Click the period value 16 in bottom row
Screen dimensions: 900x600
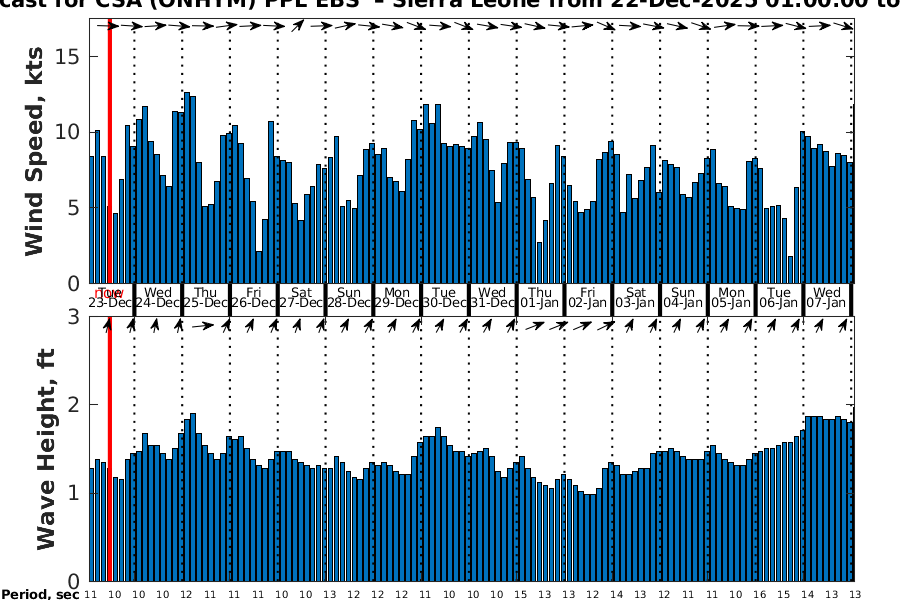pos(756,594)
